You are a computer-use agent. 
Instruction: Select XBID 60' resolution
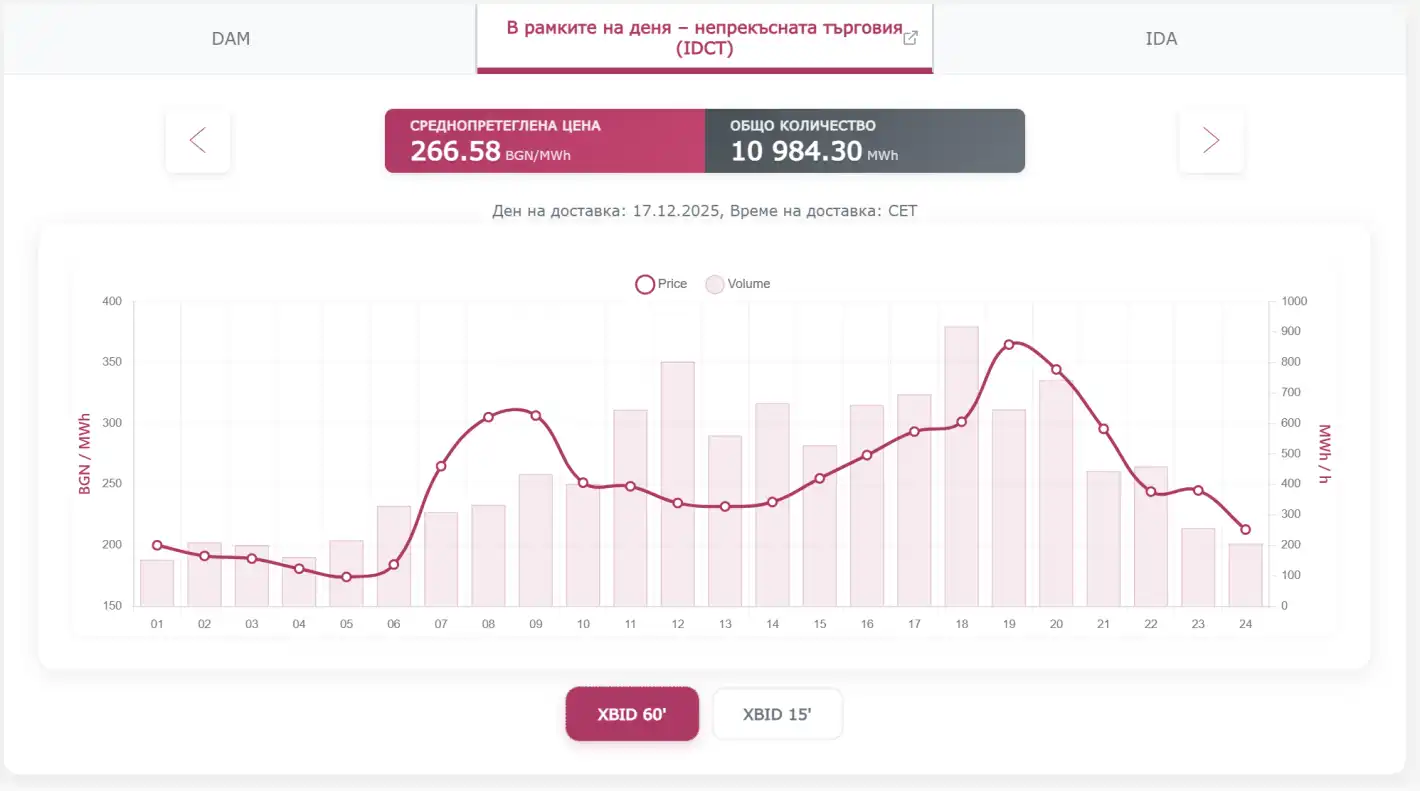pos(632,714)
